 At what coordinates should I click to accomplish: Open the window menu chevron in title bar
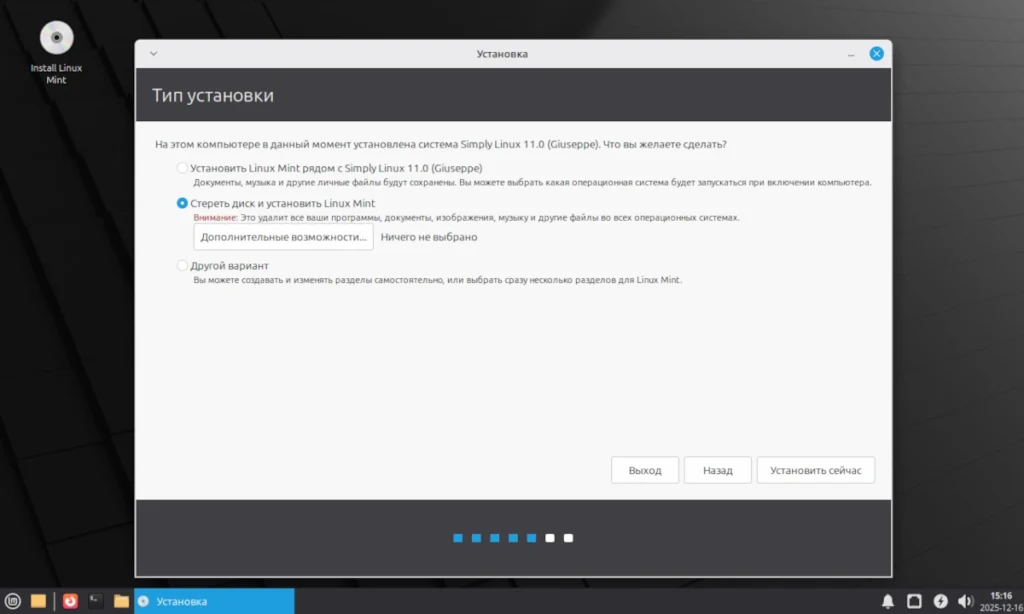153,54
